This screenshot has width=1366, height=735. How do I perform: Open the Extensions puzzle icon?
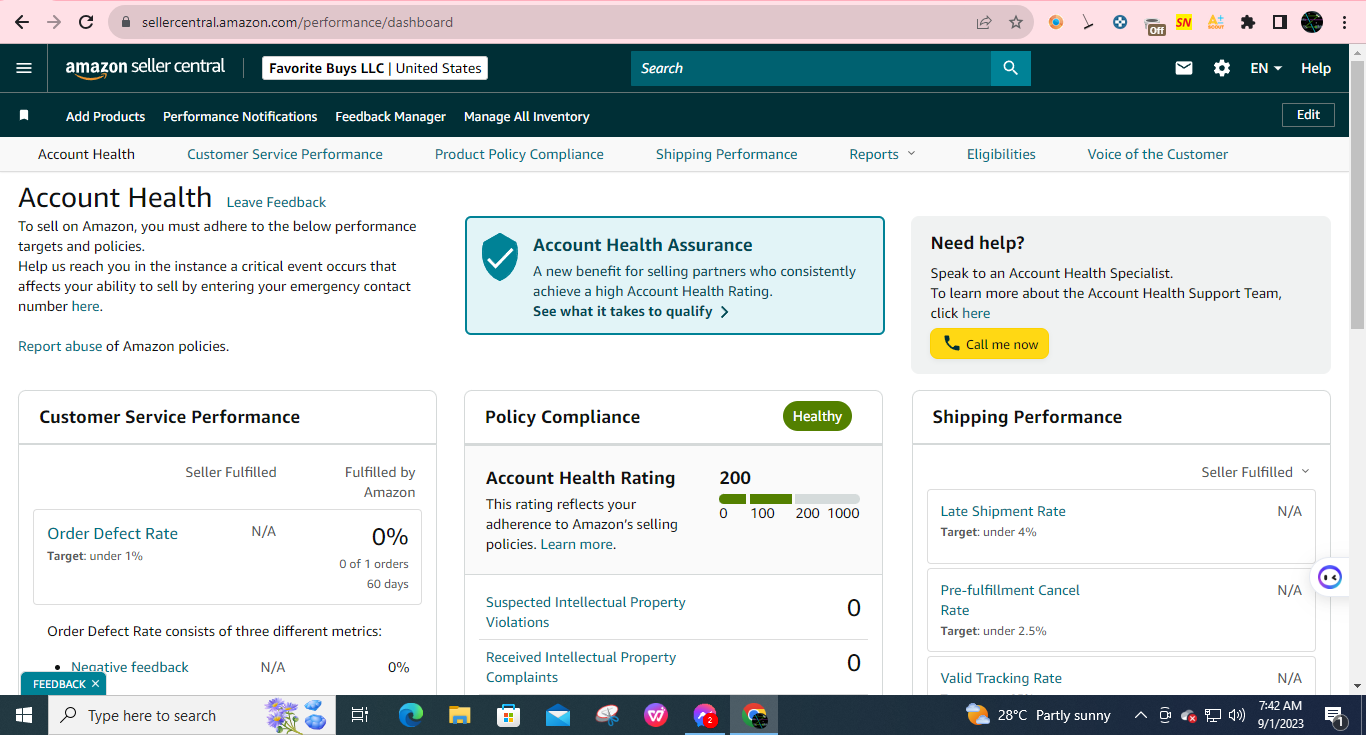point(1248,22)
